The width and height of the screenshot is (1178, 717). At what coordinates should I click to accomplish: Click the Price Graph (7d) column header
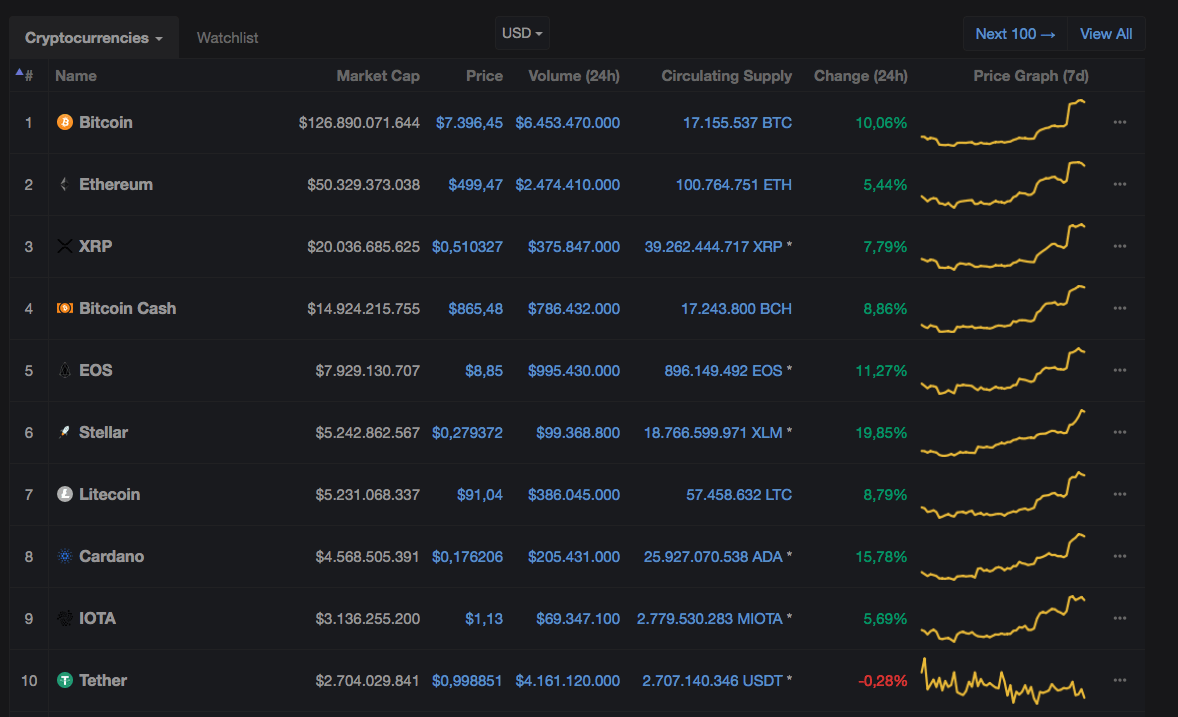(1031, 76)
